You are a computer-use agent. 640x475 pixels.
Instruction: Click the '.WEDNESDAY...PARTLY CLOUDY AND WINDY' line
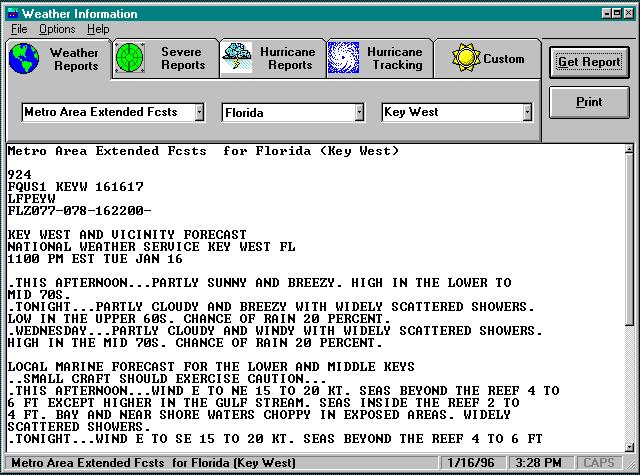[x=276, y=331]
